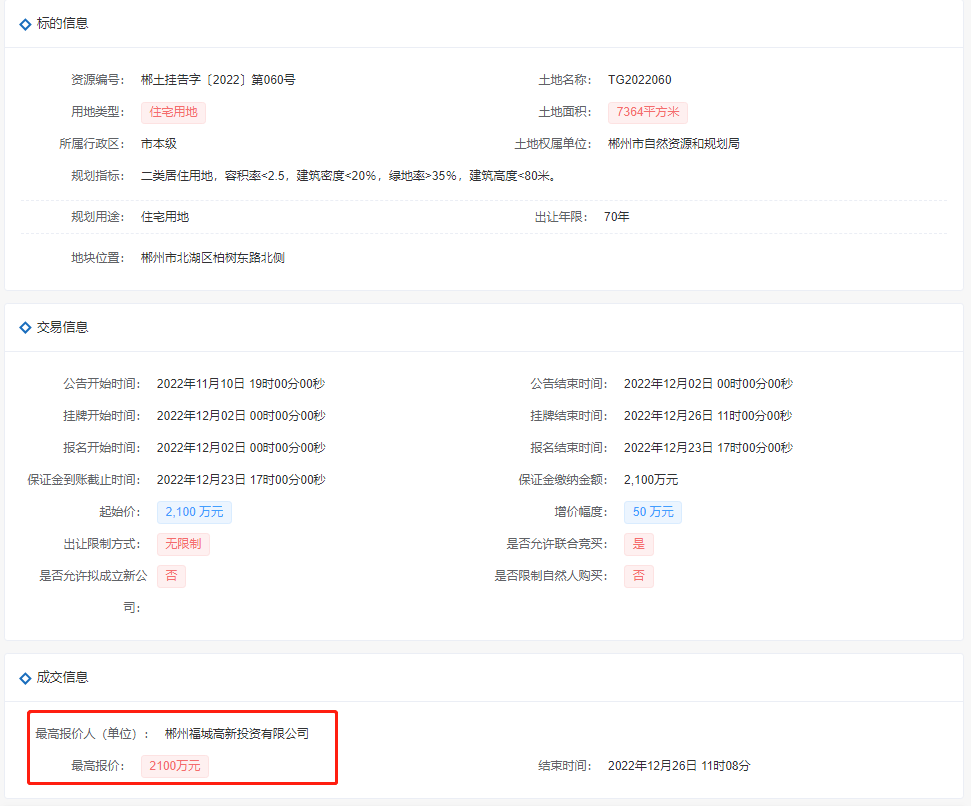Click listing end time 2022年12月26日 11时00分00秒

point(708,417)
